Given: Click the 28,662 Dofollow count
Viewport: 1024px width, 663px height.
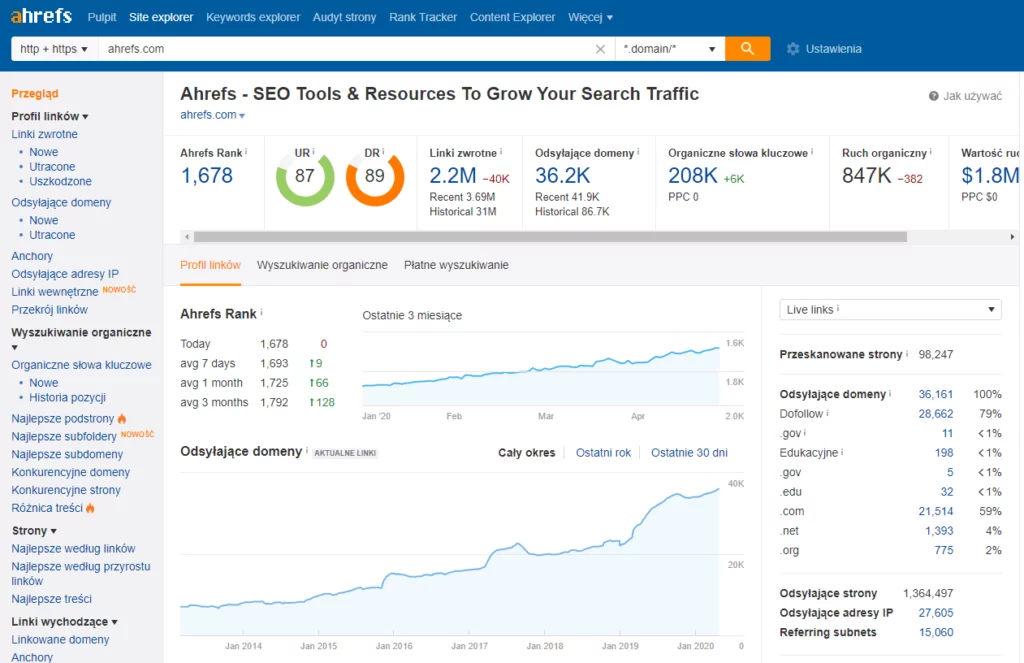Looking at the screenshot, I should 936,413.
